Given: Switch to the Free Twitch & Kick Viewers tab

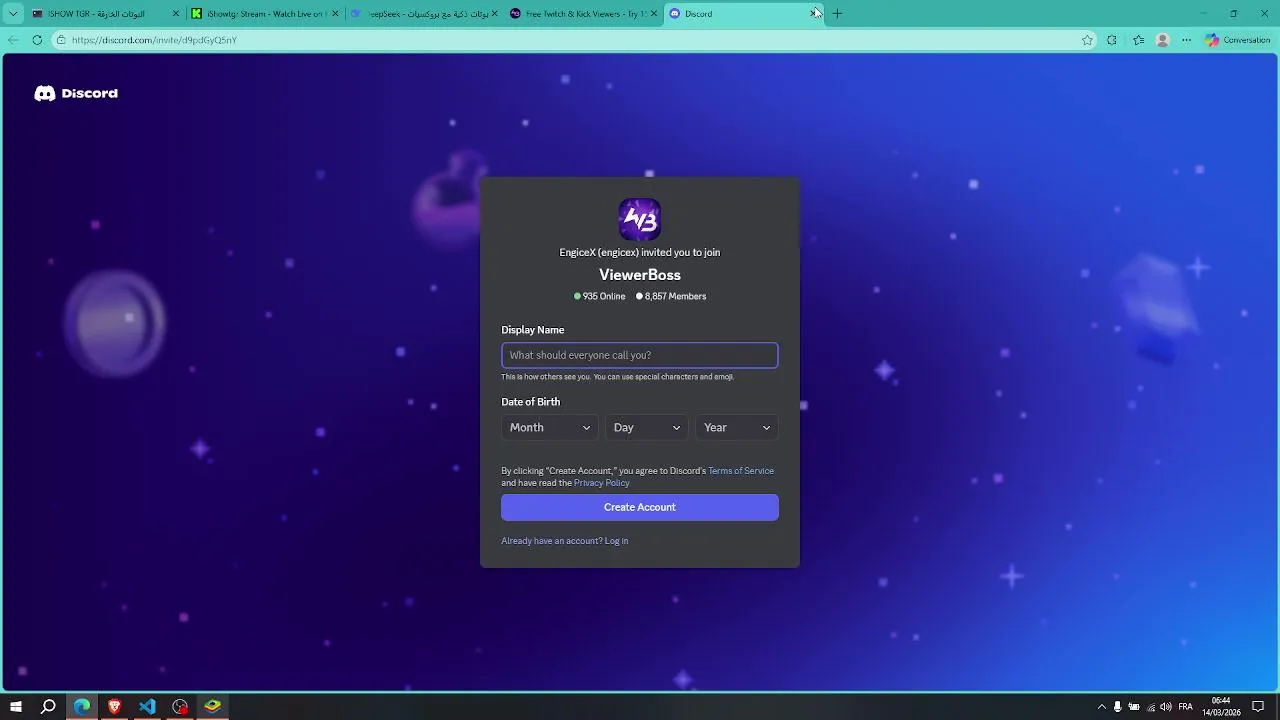Looking at the screenshot, I should [x=583, y=14].
